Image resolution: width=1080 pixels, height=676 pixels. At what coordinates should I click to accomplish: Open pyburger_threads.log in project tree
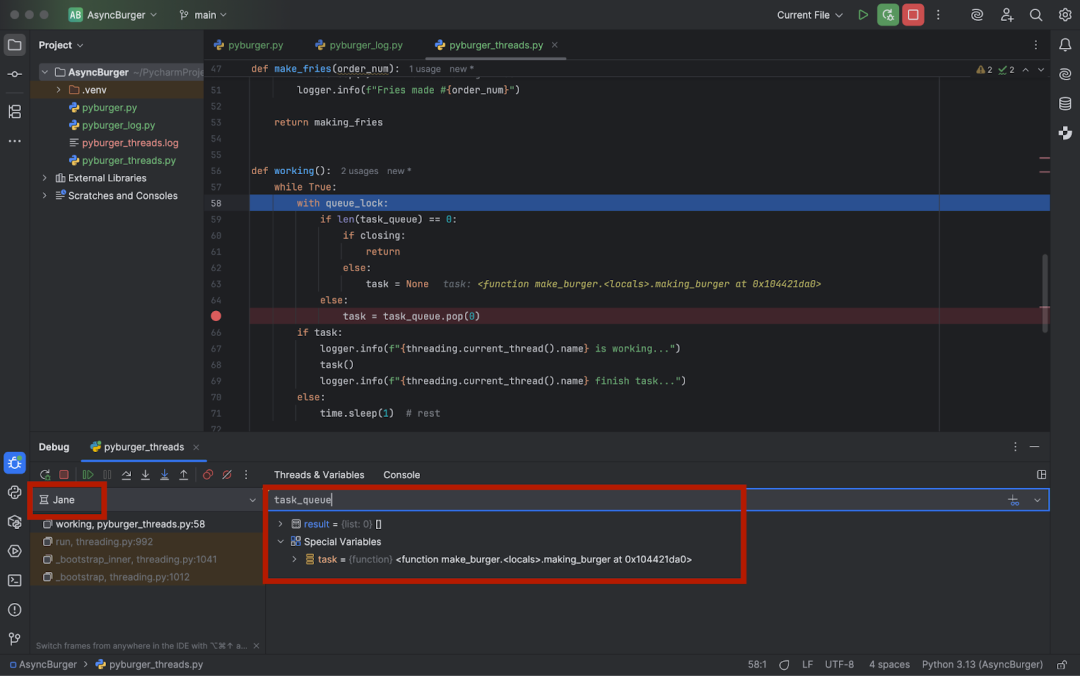pos(130,143)
